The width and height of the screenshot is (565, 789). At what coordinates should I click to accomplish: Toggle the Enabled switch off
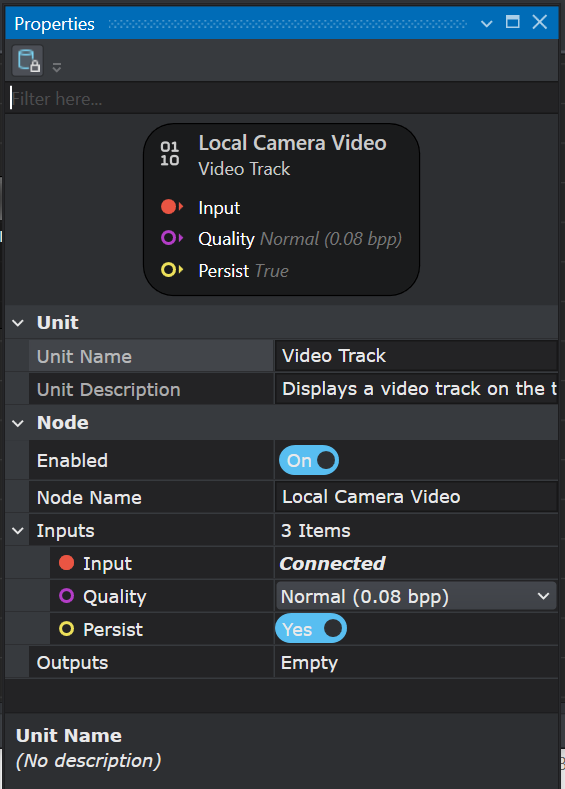click(x=308, y=460)
